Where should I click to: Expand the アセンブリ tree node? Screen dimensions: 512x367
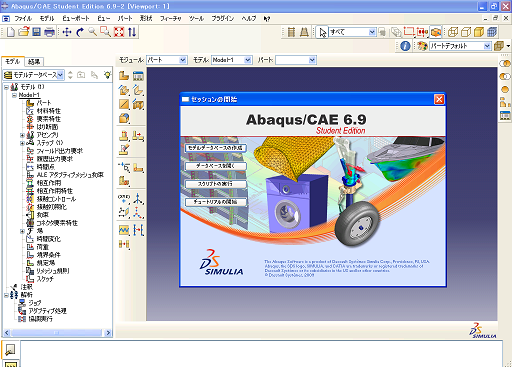pyautogui.click(x=22, y=135)
